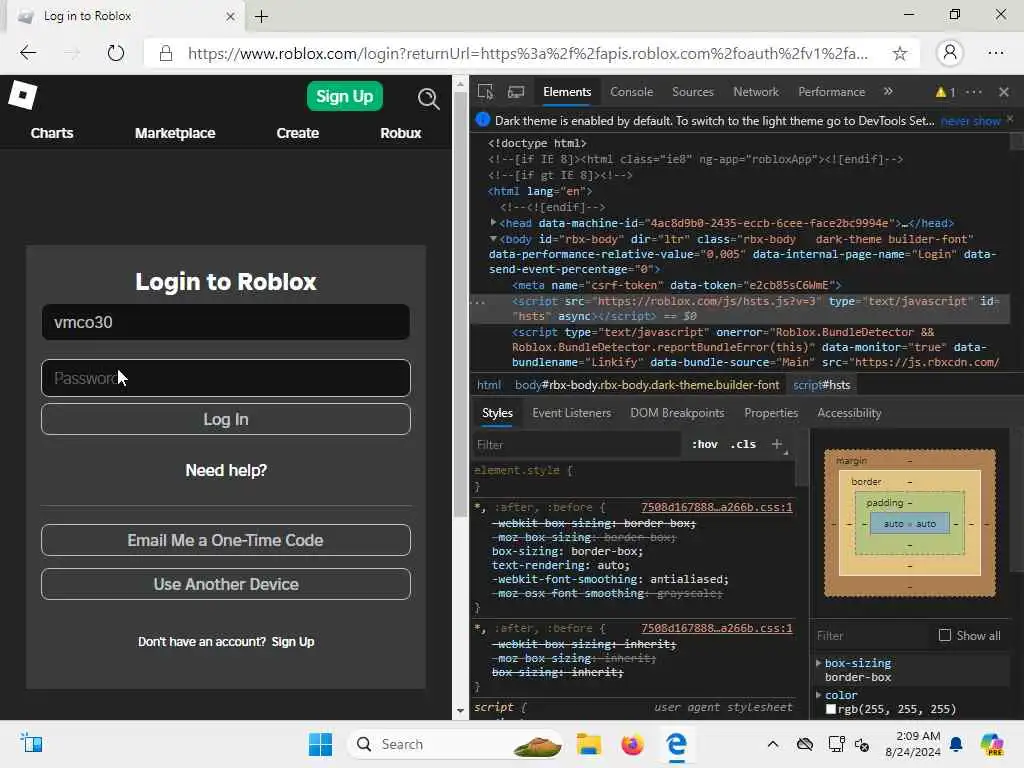Click the Edge taskbar icon

coord(677,744)
